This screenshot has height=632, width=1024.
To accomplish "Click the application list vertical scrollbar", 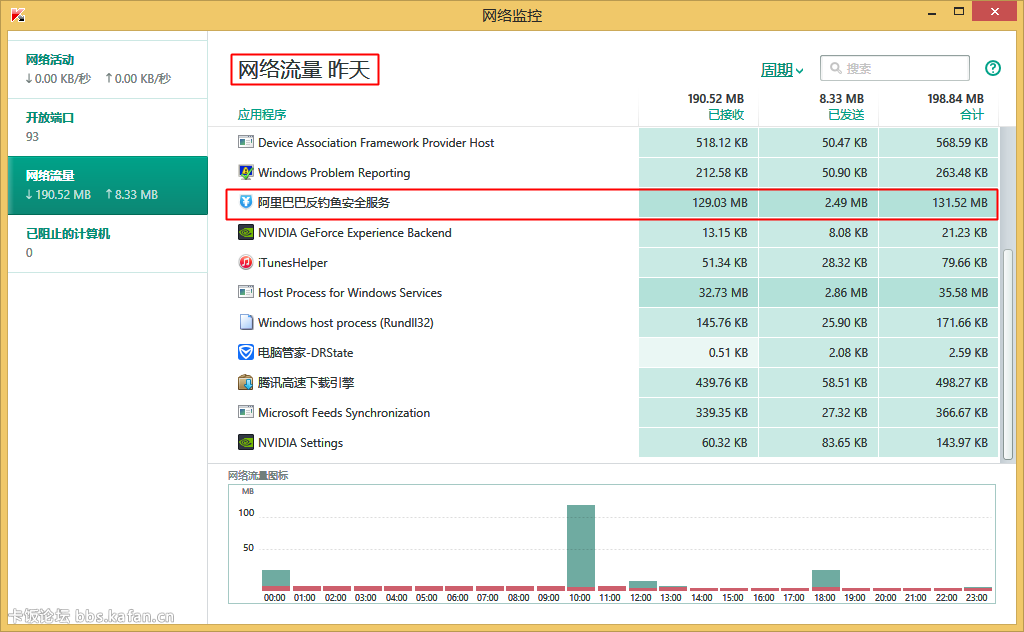I will click(1008, 353).
